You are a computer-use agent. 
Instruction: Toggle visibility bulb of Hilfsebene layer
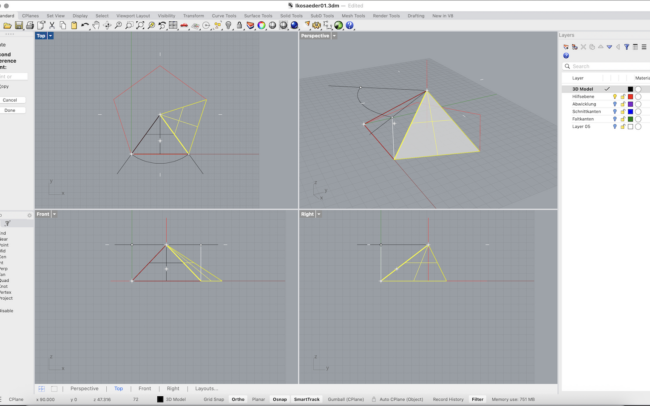[615, 96]
